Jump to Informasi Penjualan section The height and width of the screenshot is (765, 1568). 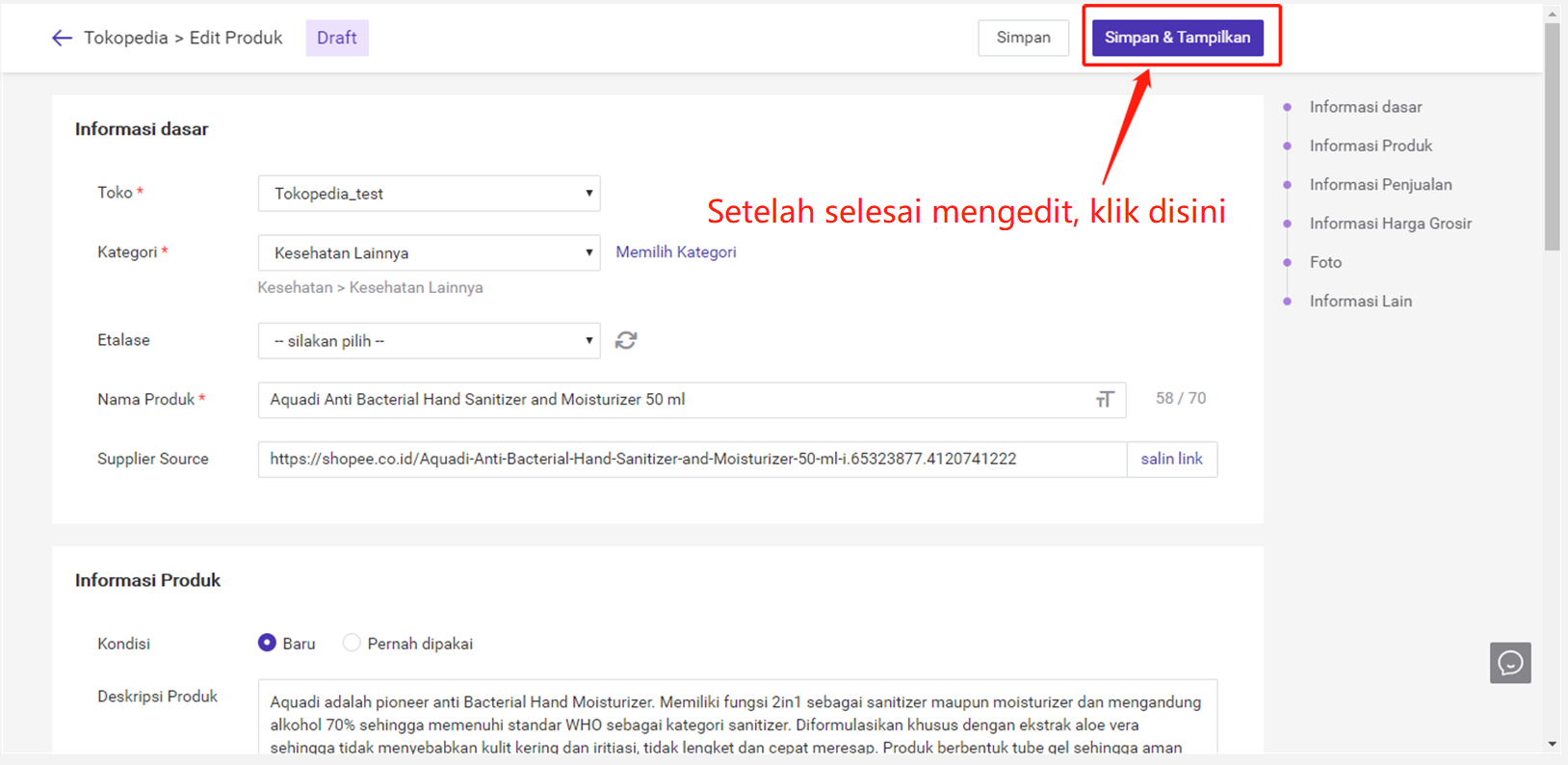point(1380,184)
